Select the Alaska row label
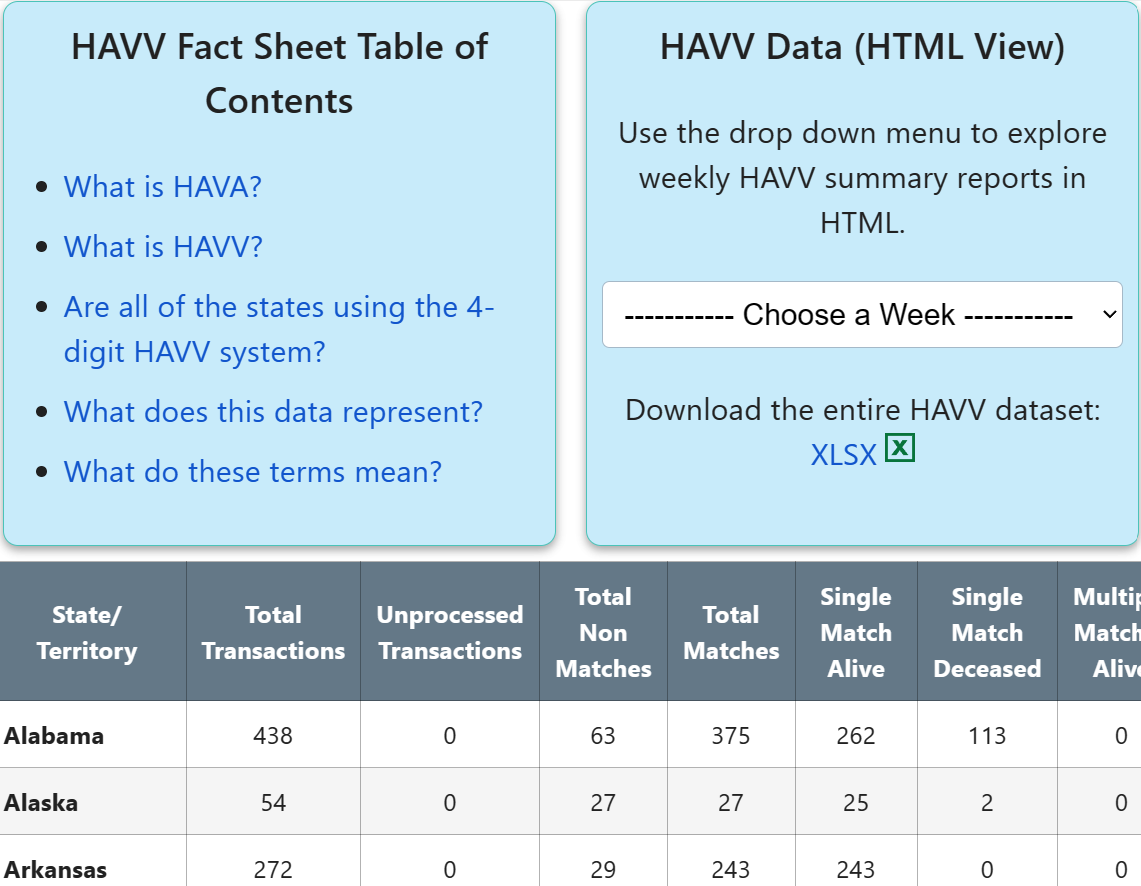Screen dimensions: 1141x886 (41, 802)
